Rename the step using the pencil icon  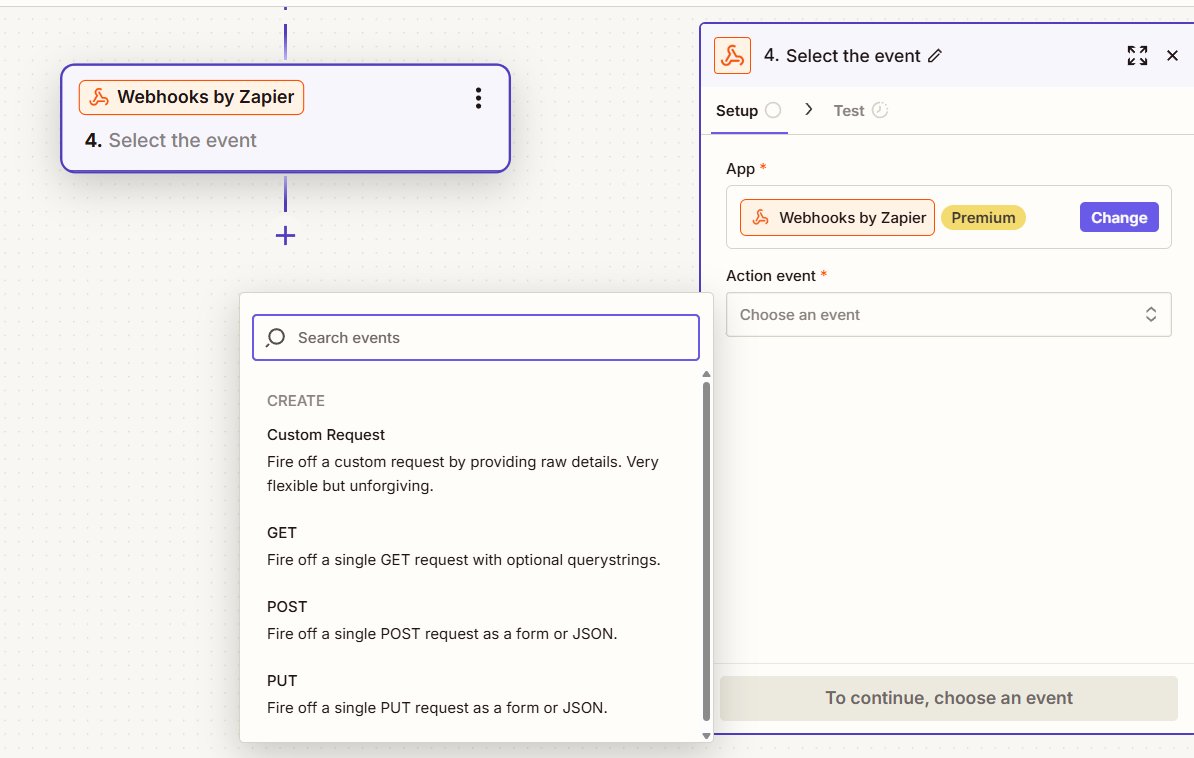[x=935, y=56]
